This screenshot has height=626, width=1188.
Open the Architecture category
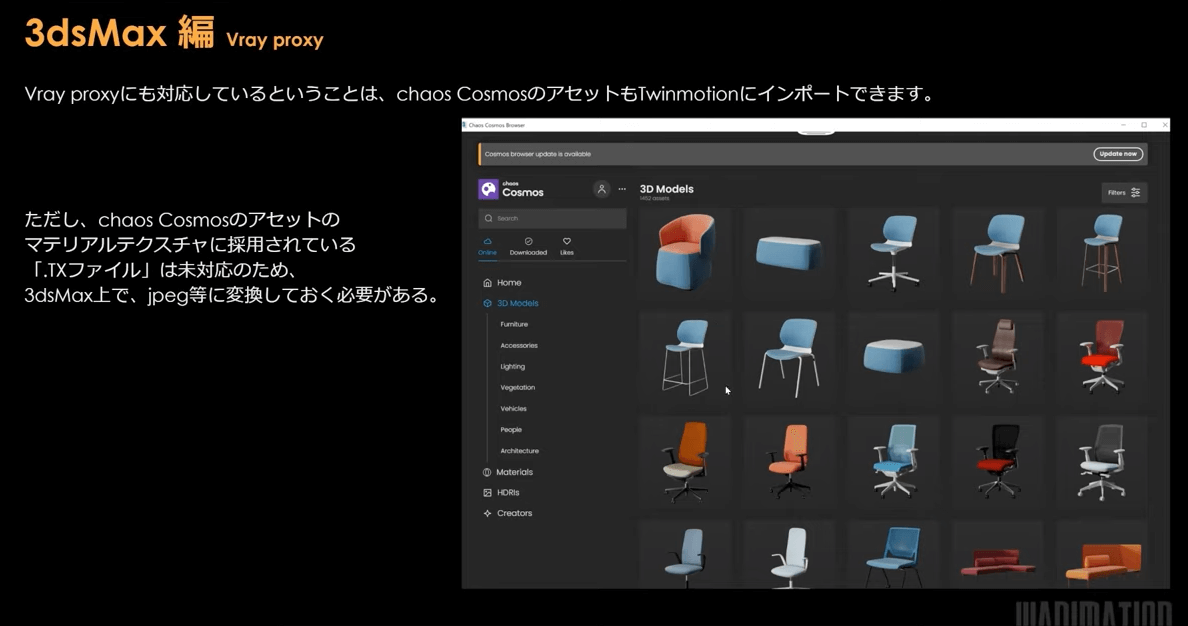(x=520, y=451)
